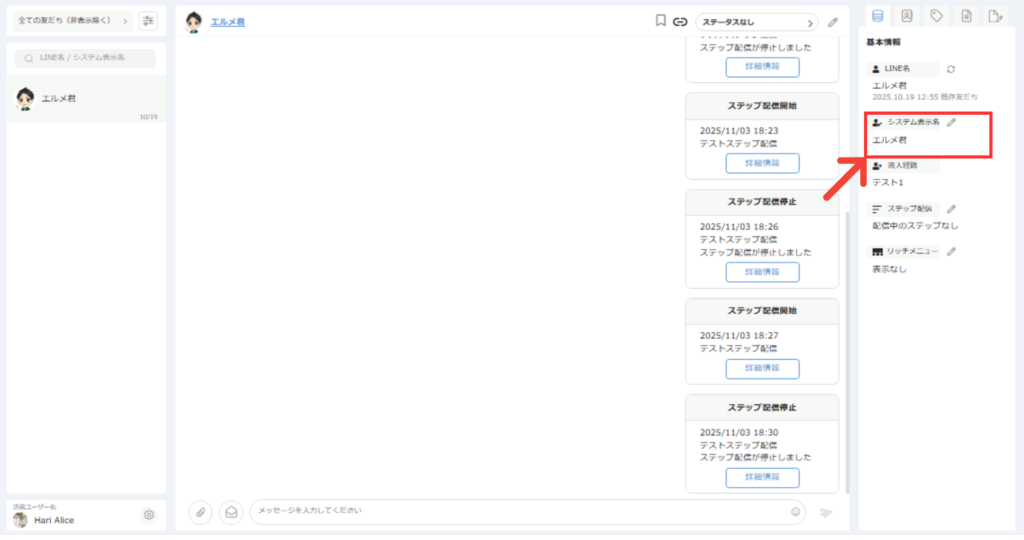
Task: Open settings gear next to Hari Alice
Action: (x=149, y=515)
